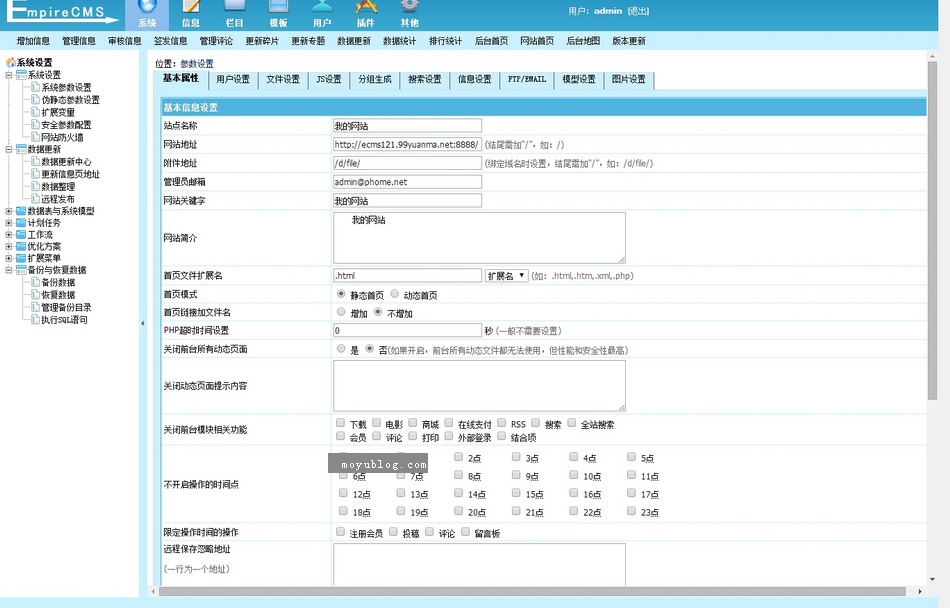Switch to the 搜索设置 tab
Image resolution: width=950 pixels, height=608 pixels.
425,79
